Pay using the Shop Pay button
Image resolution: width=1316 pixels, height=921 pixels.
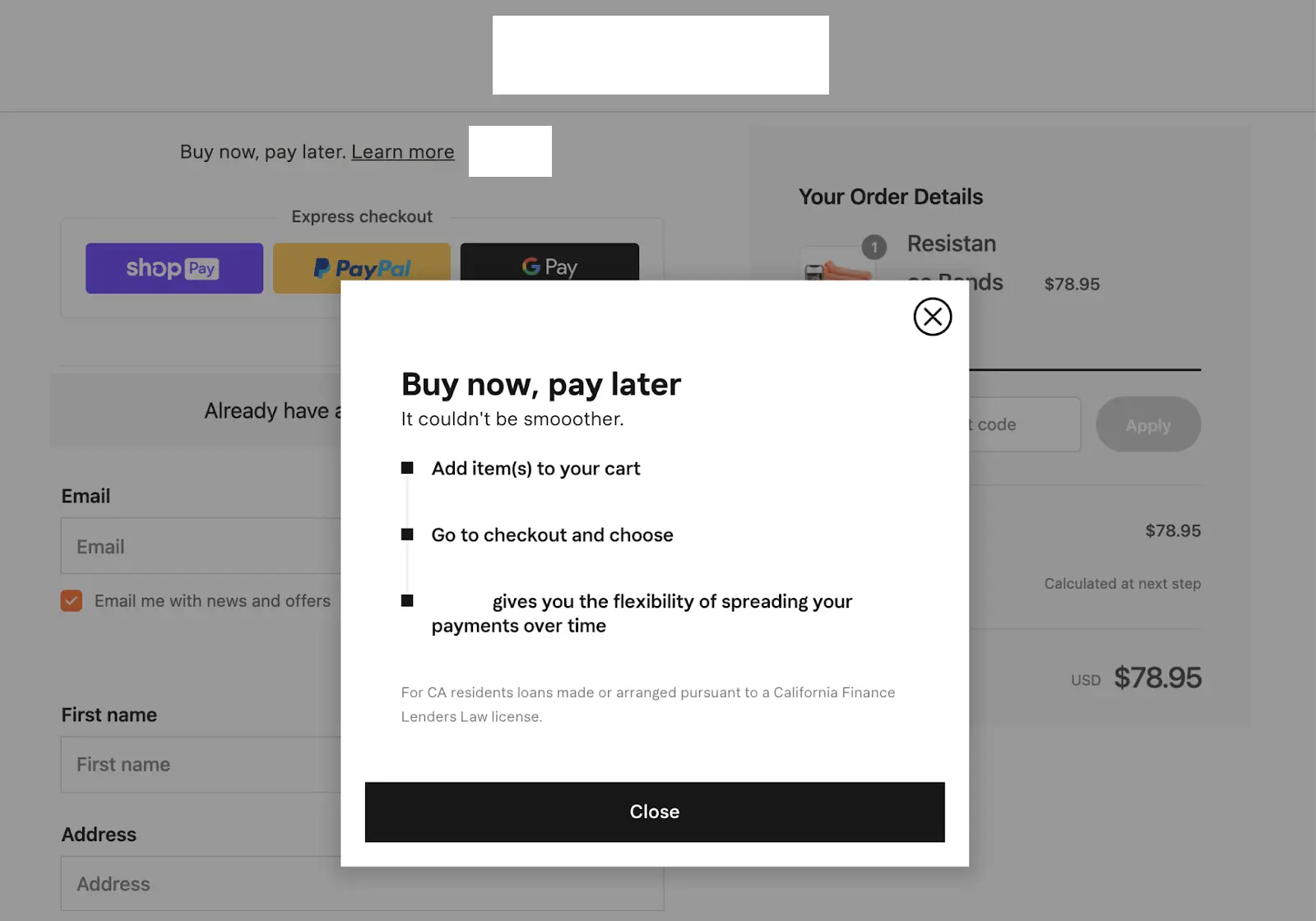(174, 268)
